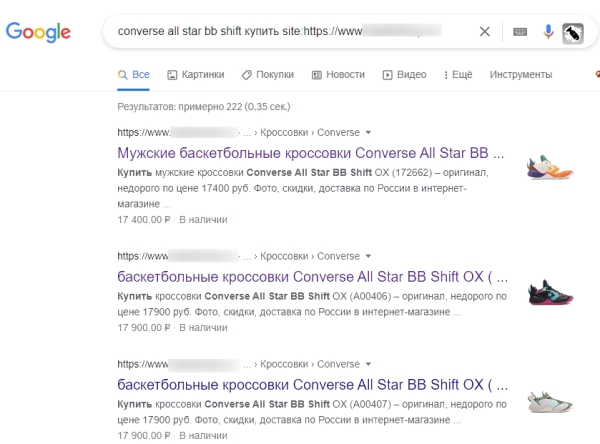Open Инструменты search tools
Image resolution: width=600 pixels, height=444 pixels.
tap(520, 74)
